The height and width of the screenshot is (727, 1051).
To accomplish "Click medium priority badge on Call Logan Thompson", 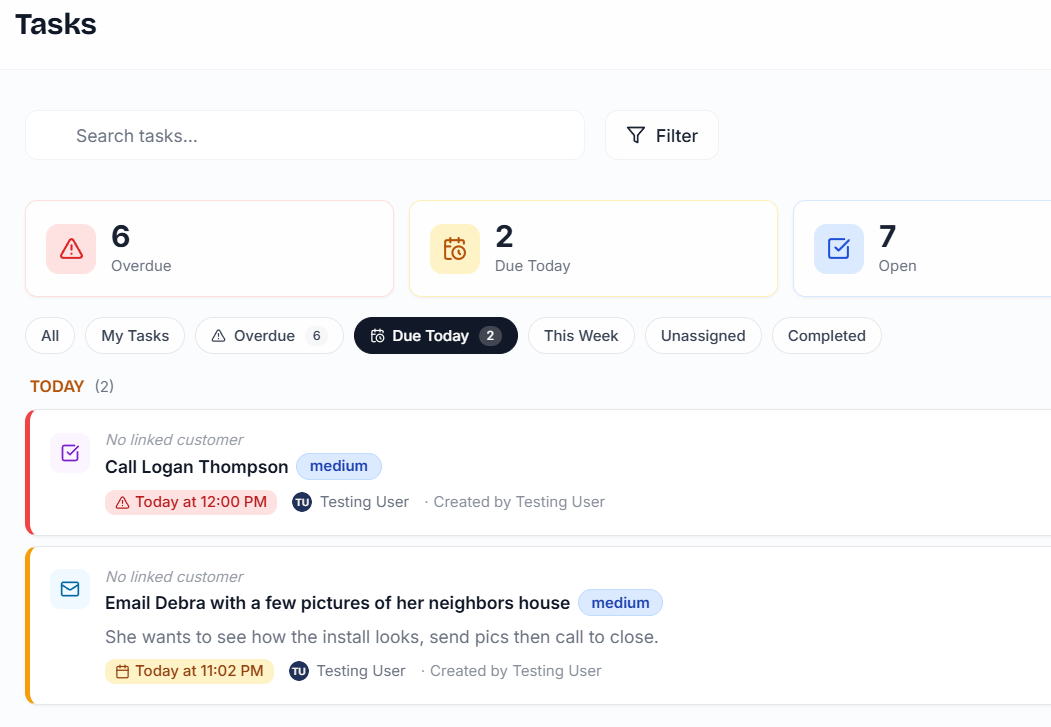I will pos(338,466).
